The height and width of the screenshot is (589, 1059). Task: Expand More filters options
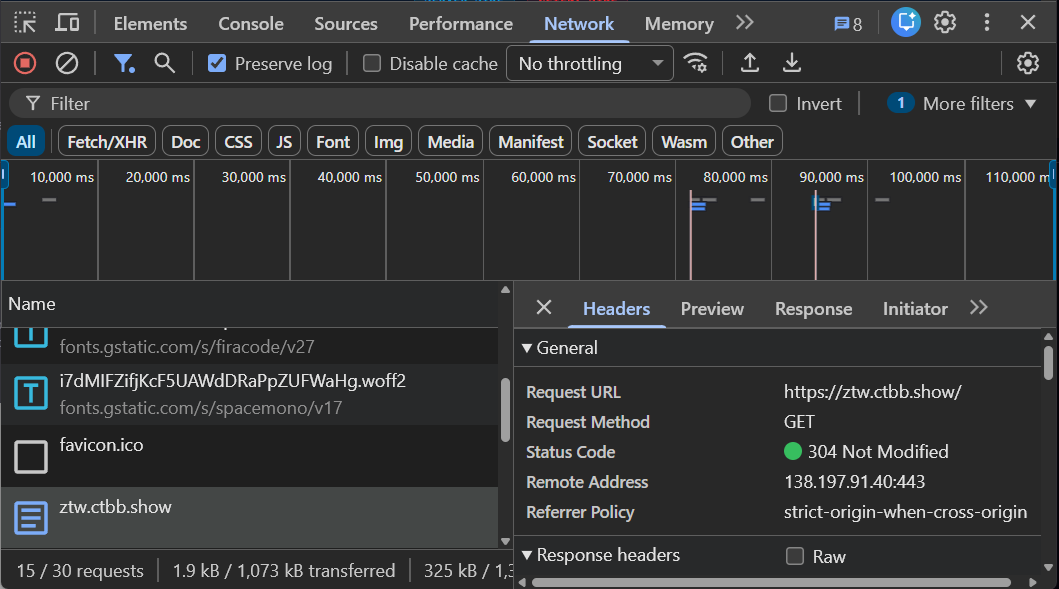pyautogui.click(x=961, y=103)
